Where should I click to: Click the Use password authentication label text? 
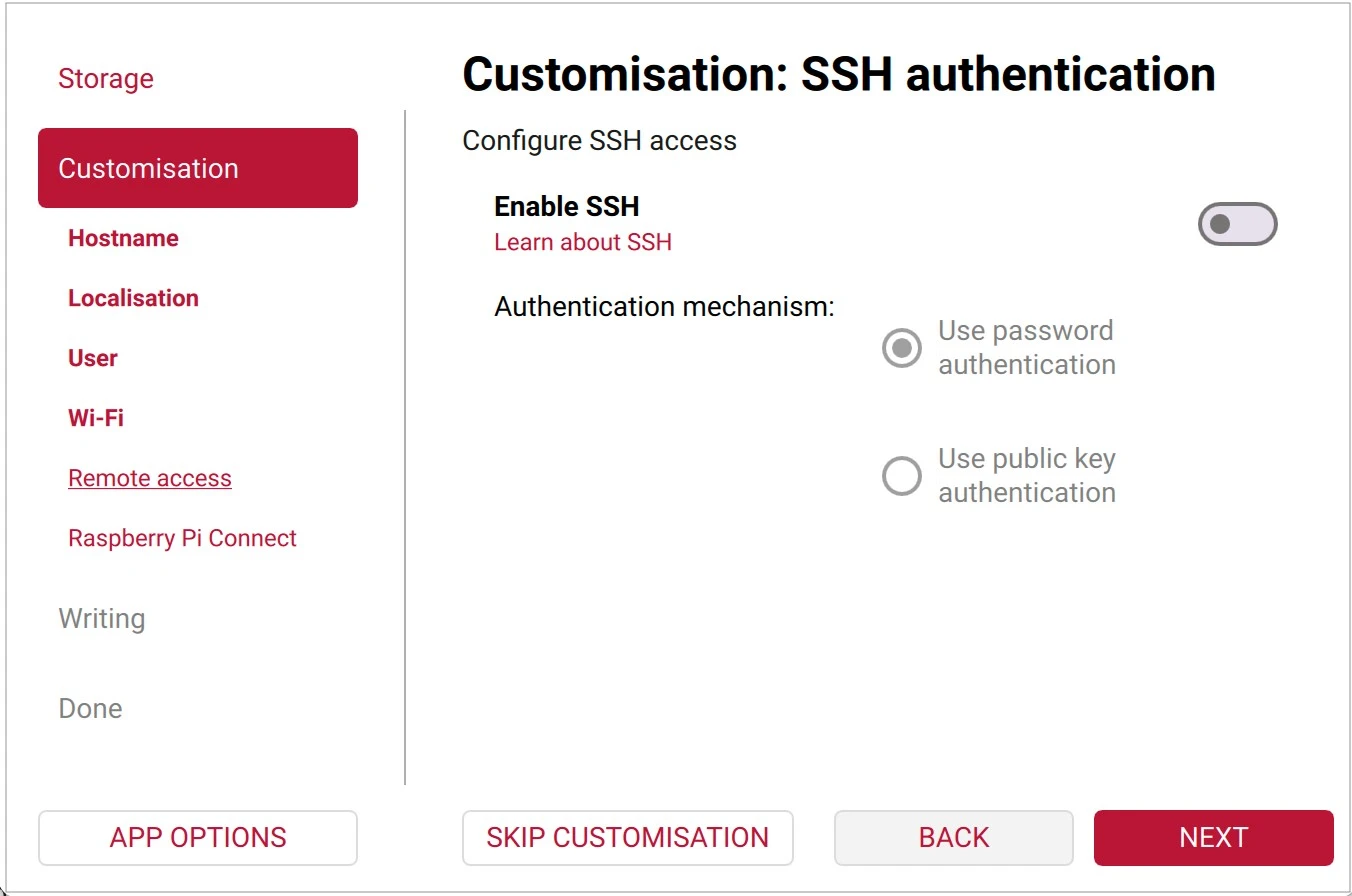[x=1027, y=347]
